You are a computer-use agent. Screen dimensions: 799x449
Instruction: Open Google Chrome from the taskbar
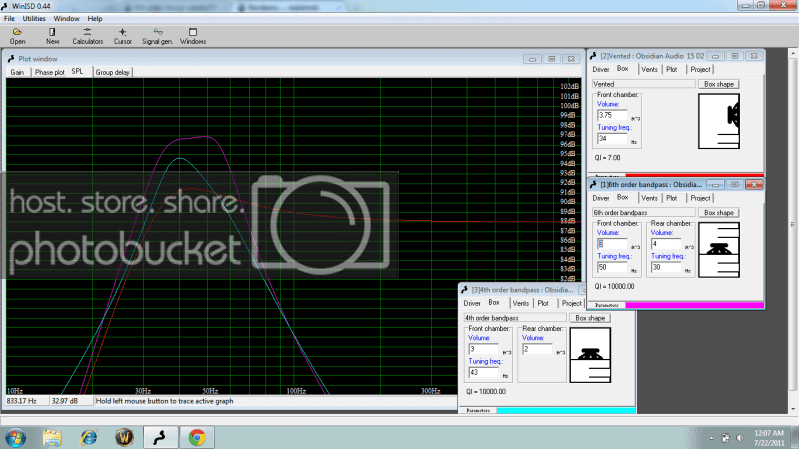pyautogui.click(x=197, y=438)
